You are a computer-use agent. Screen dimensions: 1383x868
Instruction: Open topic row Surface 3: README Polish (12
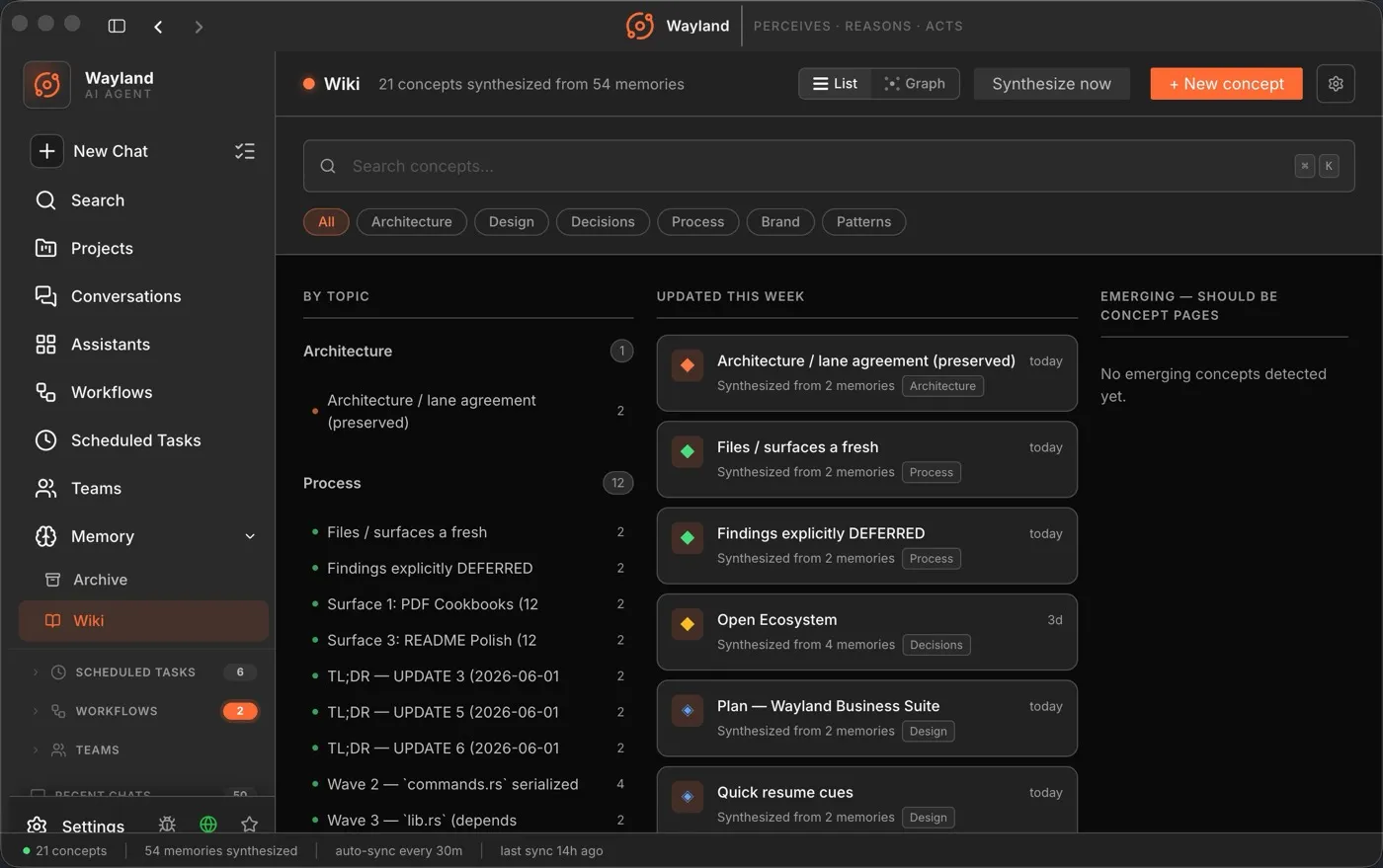coord(468,640)
